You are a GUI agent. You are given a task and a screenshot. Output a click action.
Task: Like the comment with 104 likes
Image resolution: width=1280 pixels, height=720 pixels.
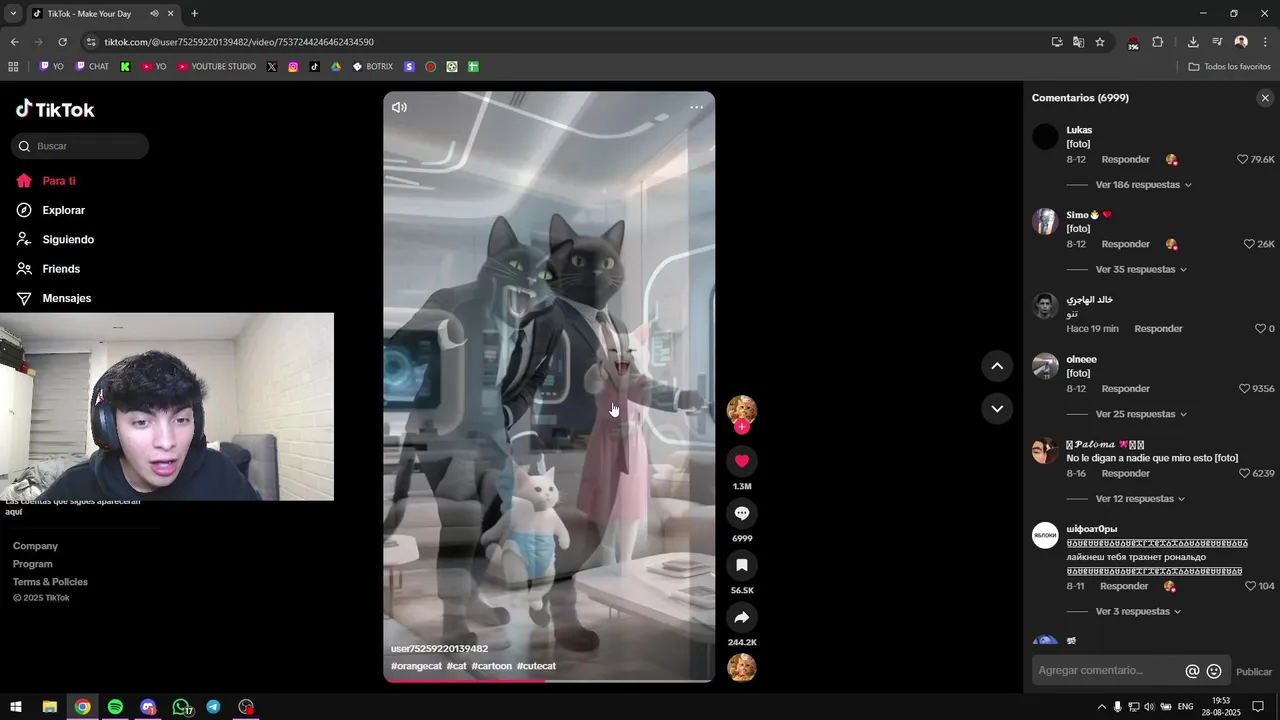[x=1250, y=586]
